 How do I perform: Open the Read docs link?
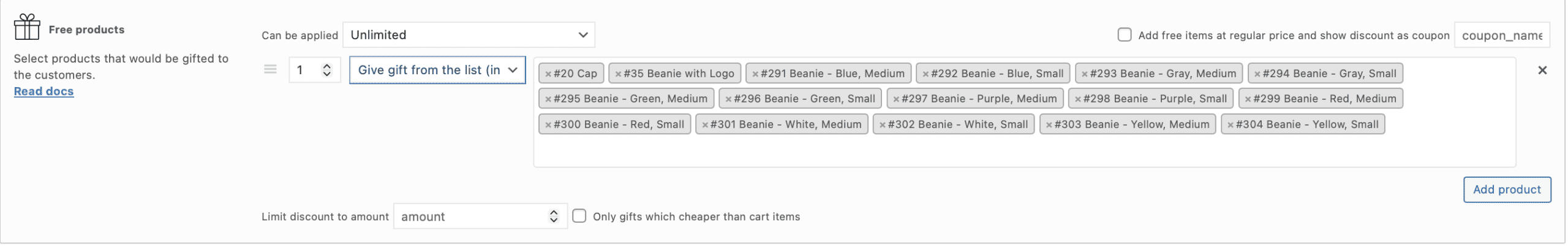pos(43,91)
